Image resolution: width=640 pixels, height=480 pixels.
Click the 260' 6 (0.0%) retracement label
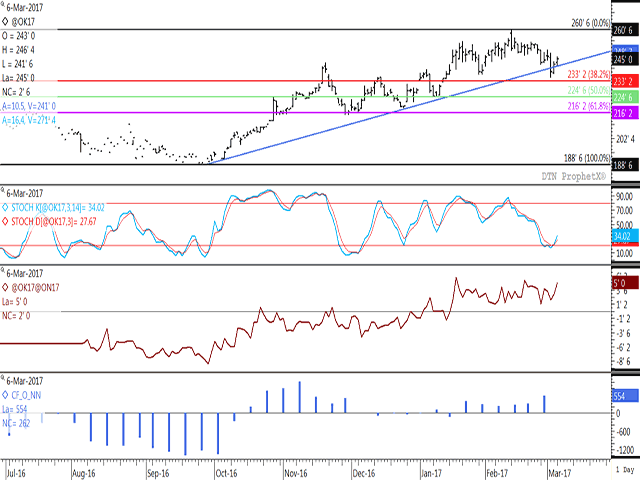[x=591, y=23]
